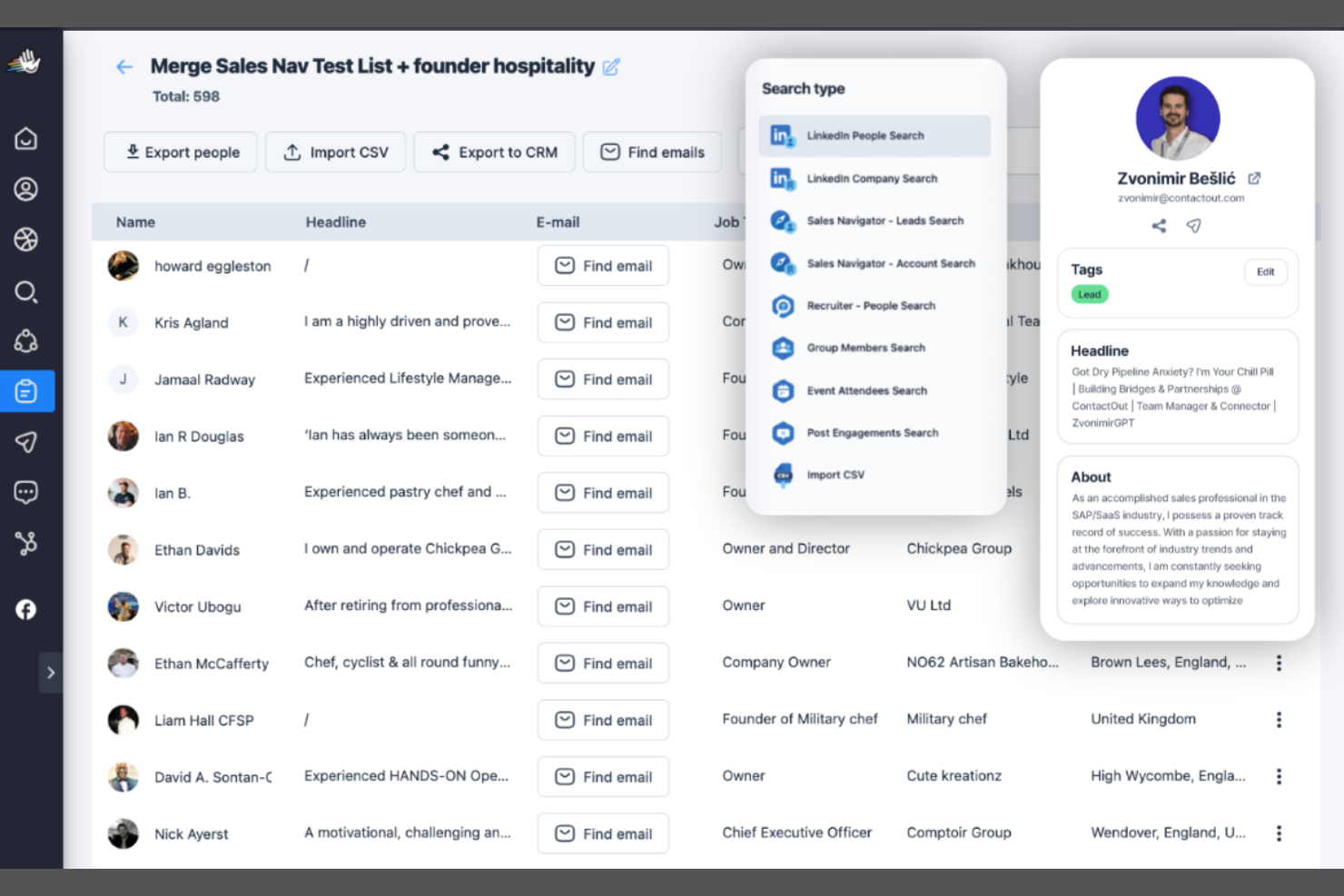Open the search icon in the sidebar
1344x896 pixels.
point(25,291)
